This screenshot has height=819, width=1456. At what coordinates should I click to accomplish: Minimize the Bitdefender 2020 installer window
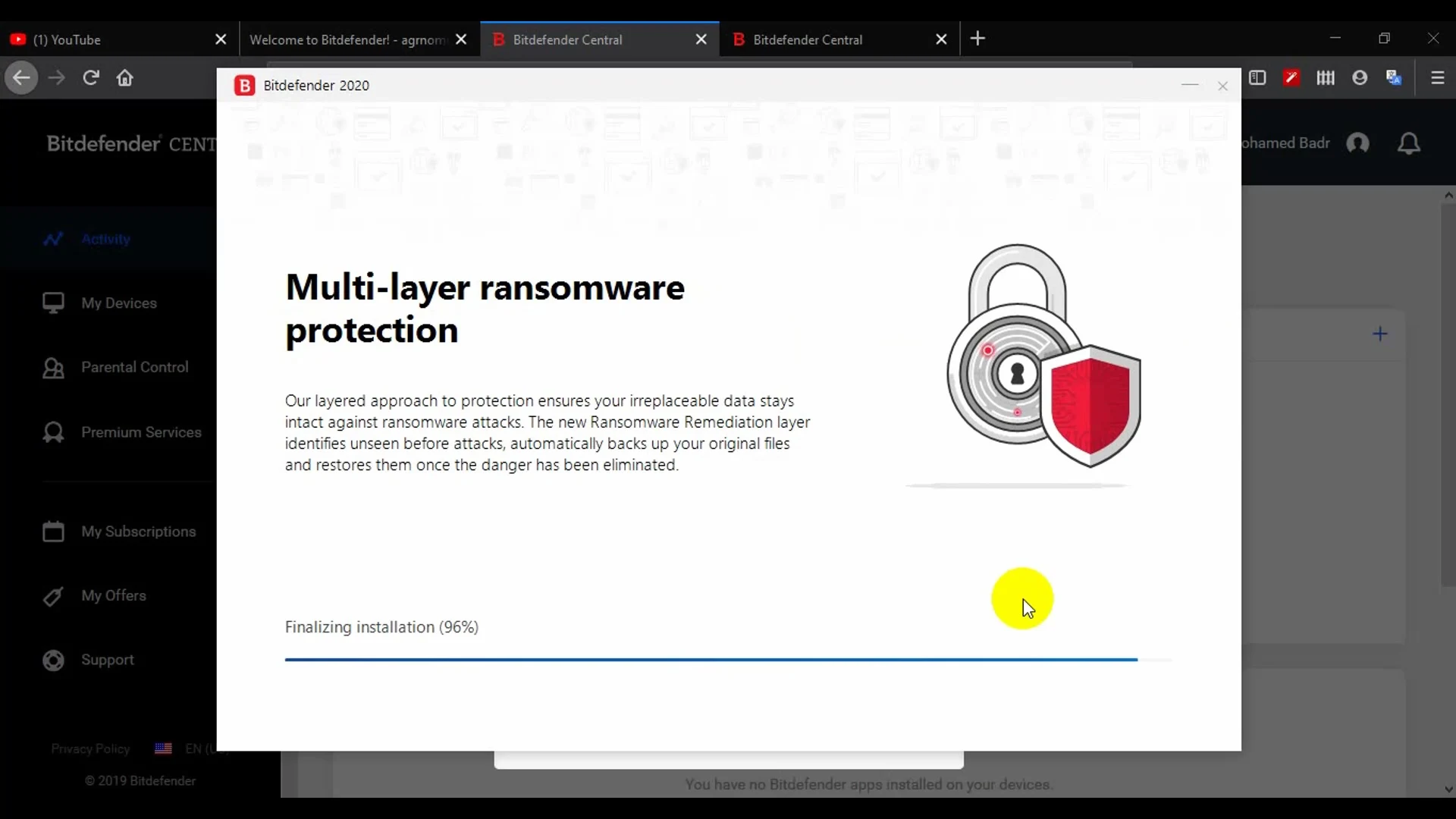pos(1190,86)
